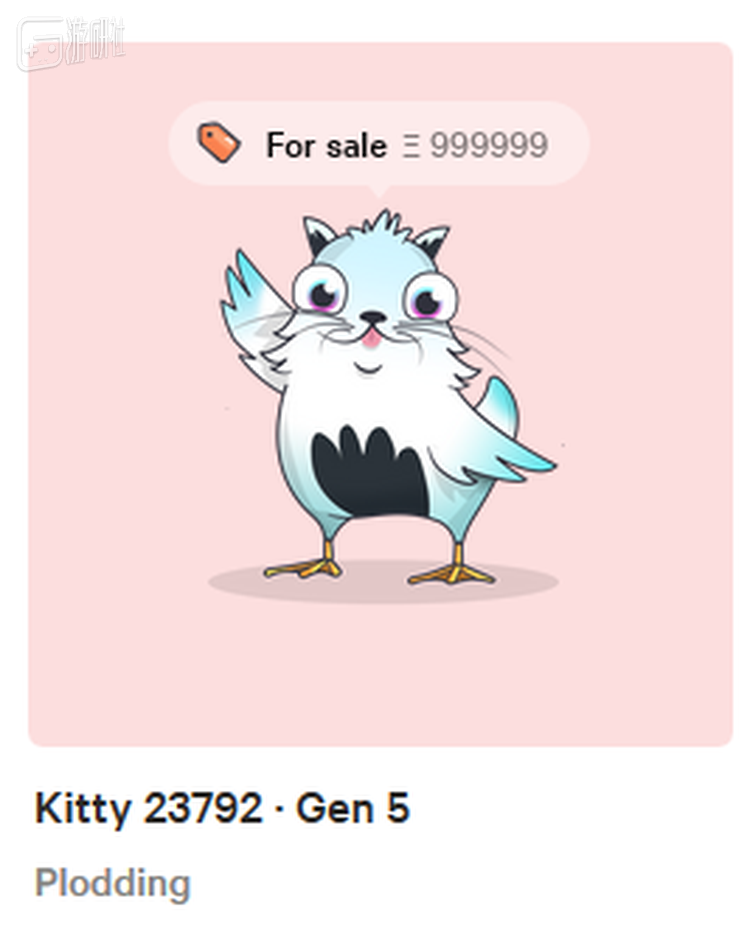Click the game controller watermark logo

(41, 44)
